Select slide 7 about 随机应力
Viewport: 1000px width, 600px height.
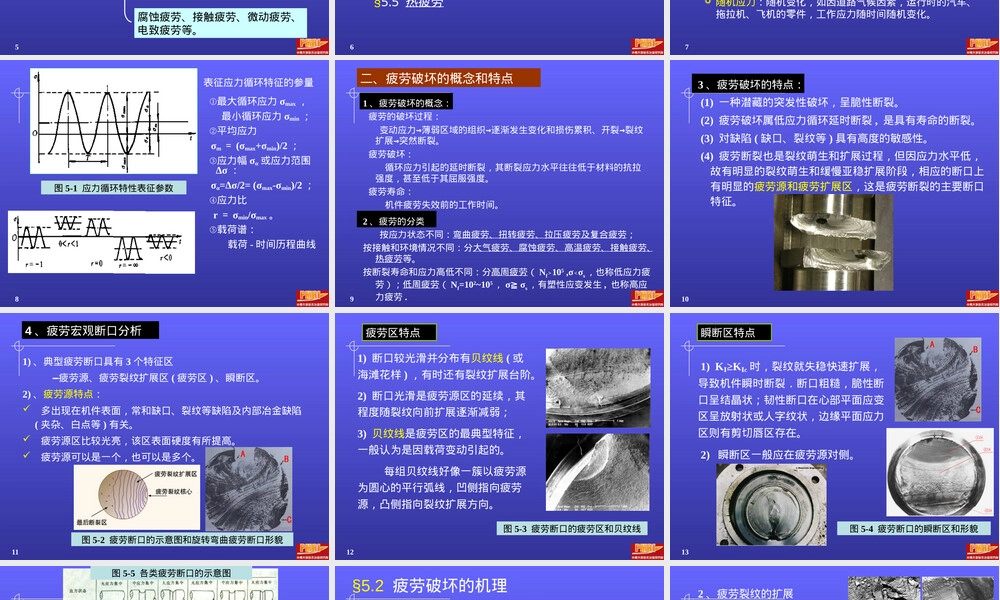[835, 27]
